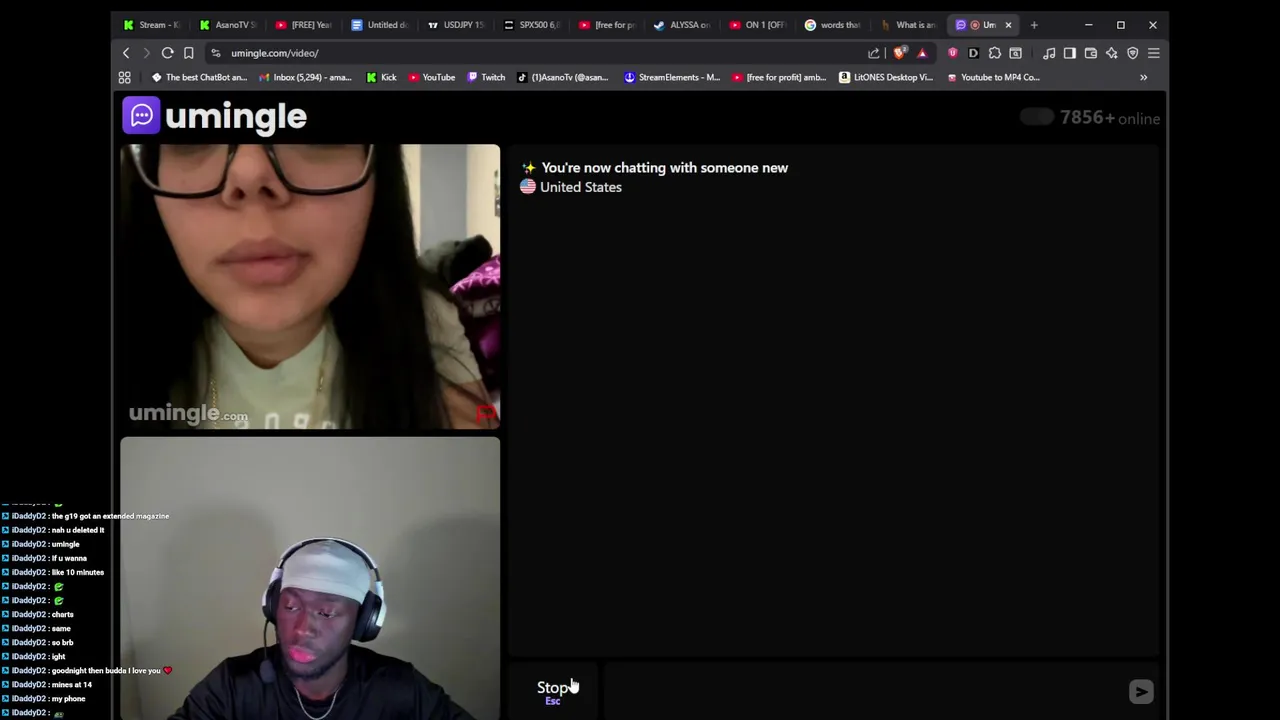Open the site information icon in the address bar

[x=216, y=53]
